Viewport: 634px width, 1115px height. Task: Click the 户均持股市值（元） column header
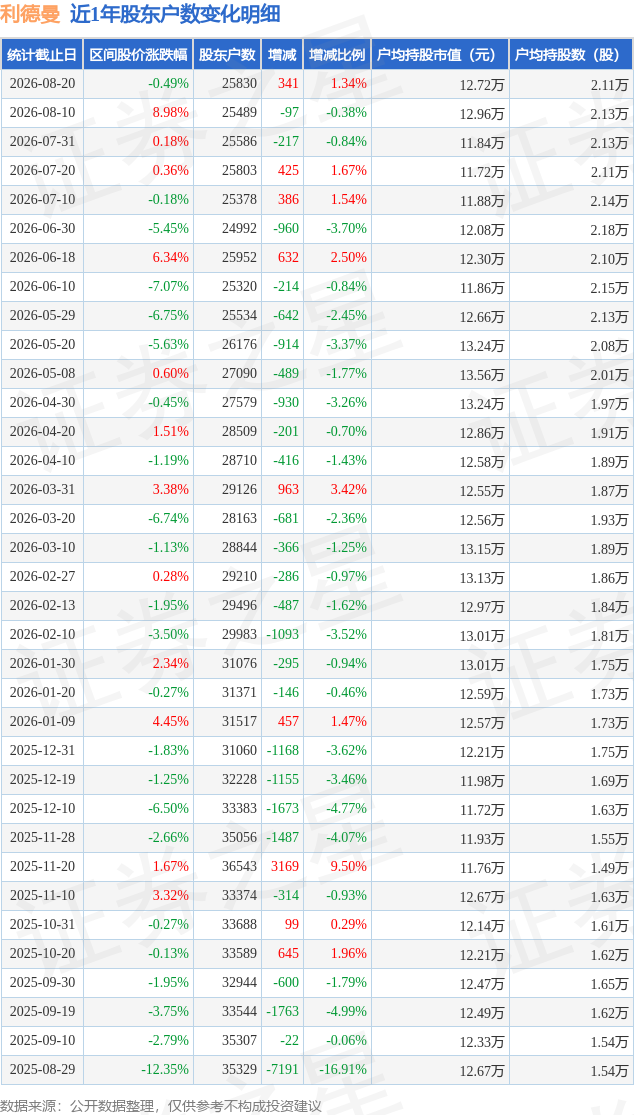click(440, 54)
